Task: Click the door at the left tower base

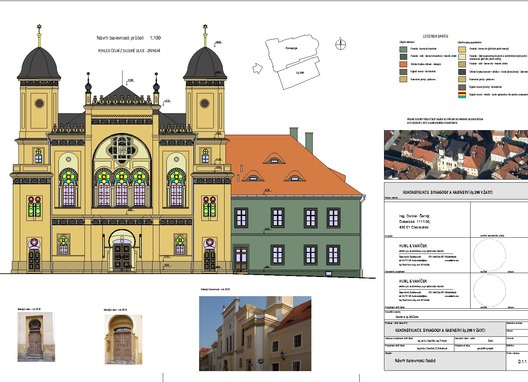Action: pos(34,260)
